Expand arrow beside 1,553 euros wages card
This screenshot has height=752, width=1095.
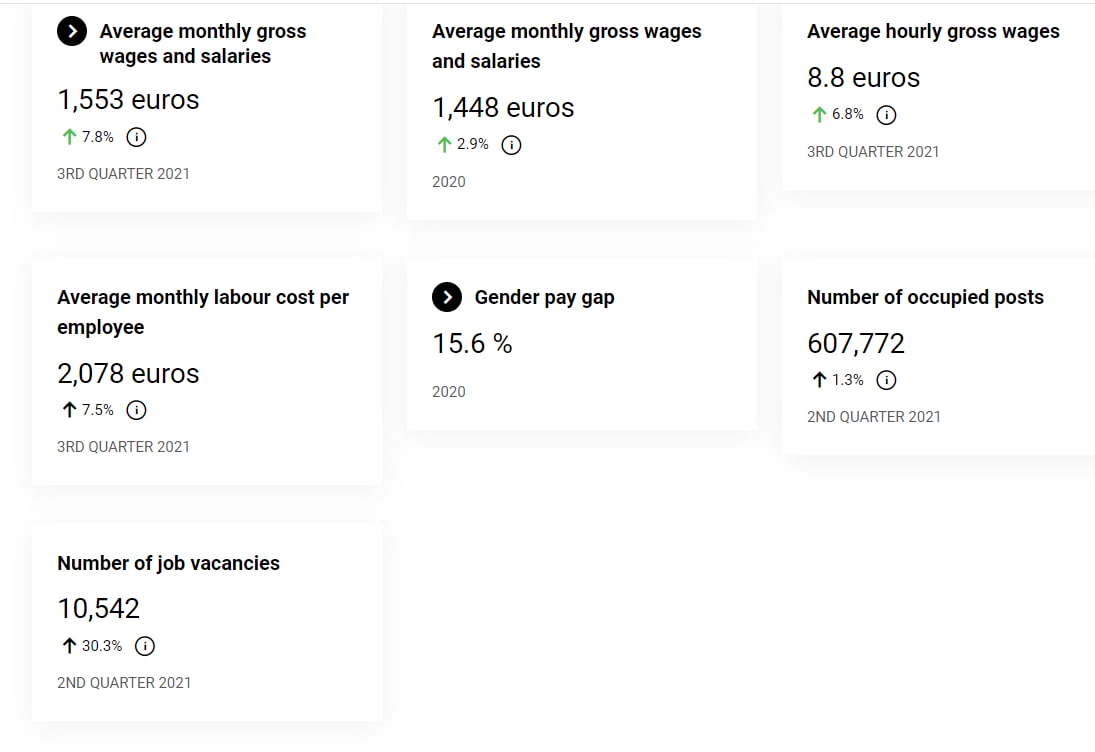tap(72, 32)
